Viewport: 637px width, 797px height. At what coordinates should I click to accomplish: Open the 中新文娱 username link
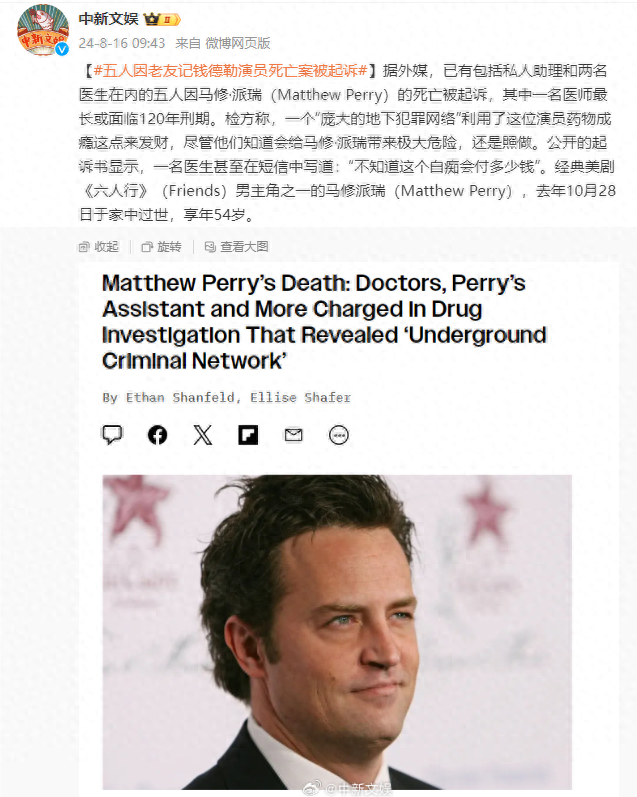(108, 19)
